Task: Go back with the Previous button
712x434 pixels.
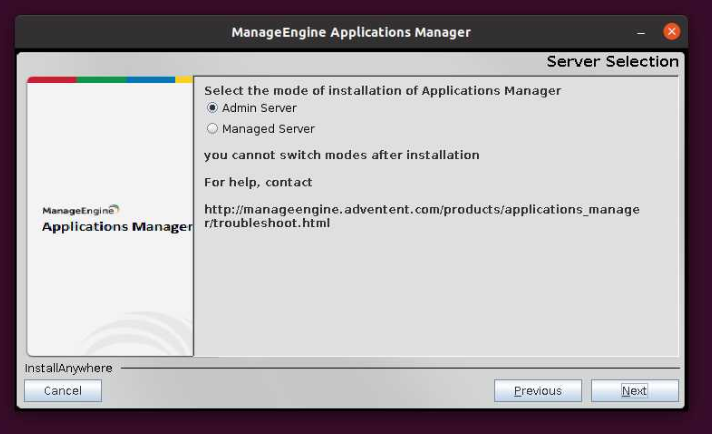Action: tap(537, 391)
